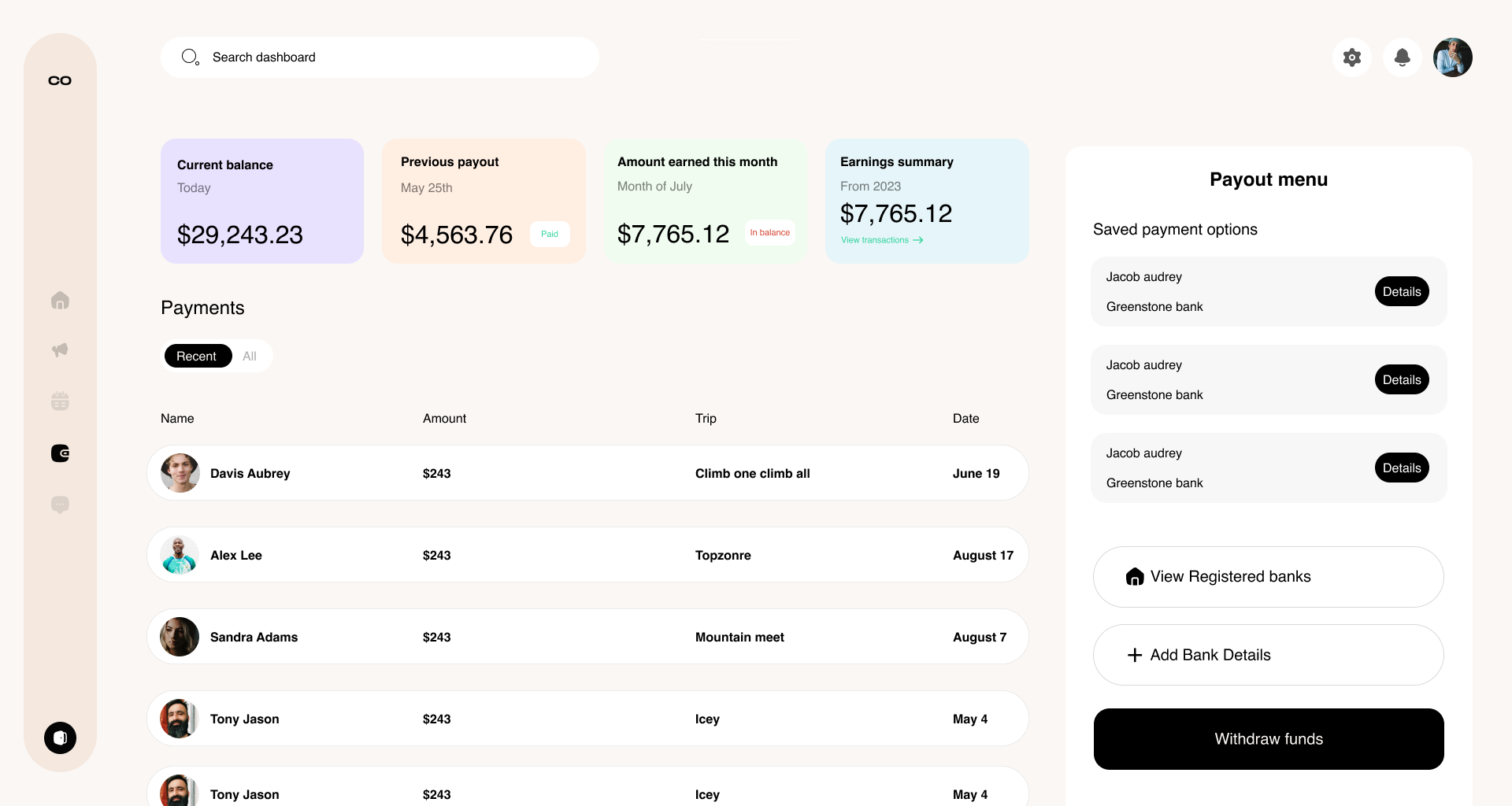Select the Davis Aubrey payment row
This screenshot has height=806, width=1512.
pos(587,473)
